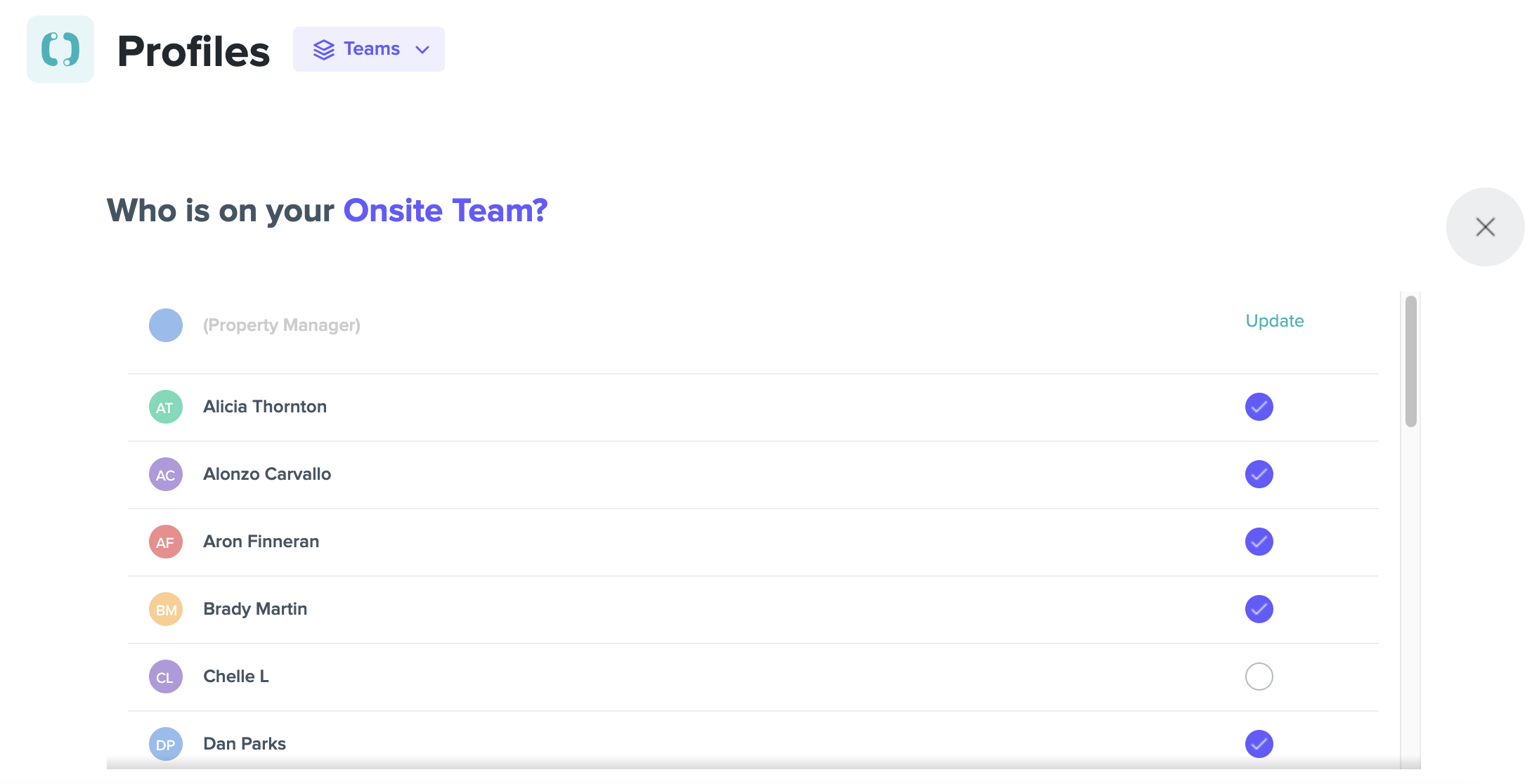Click the CL avatar for Chelle L
1539x784 pixels.
[x=166, y=677]
